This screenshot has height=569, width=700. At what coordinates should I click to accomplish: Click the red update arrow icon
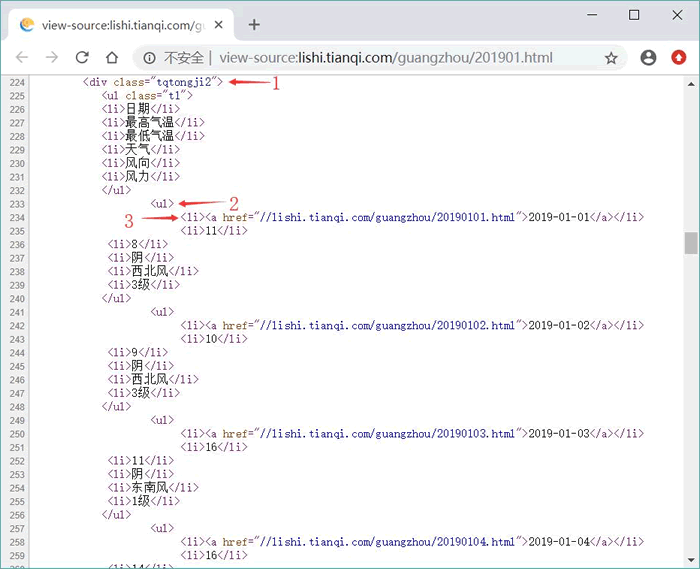pos(679,58)
